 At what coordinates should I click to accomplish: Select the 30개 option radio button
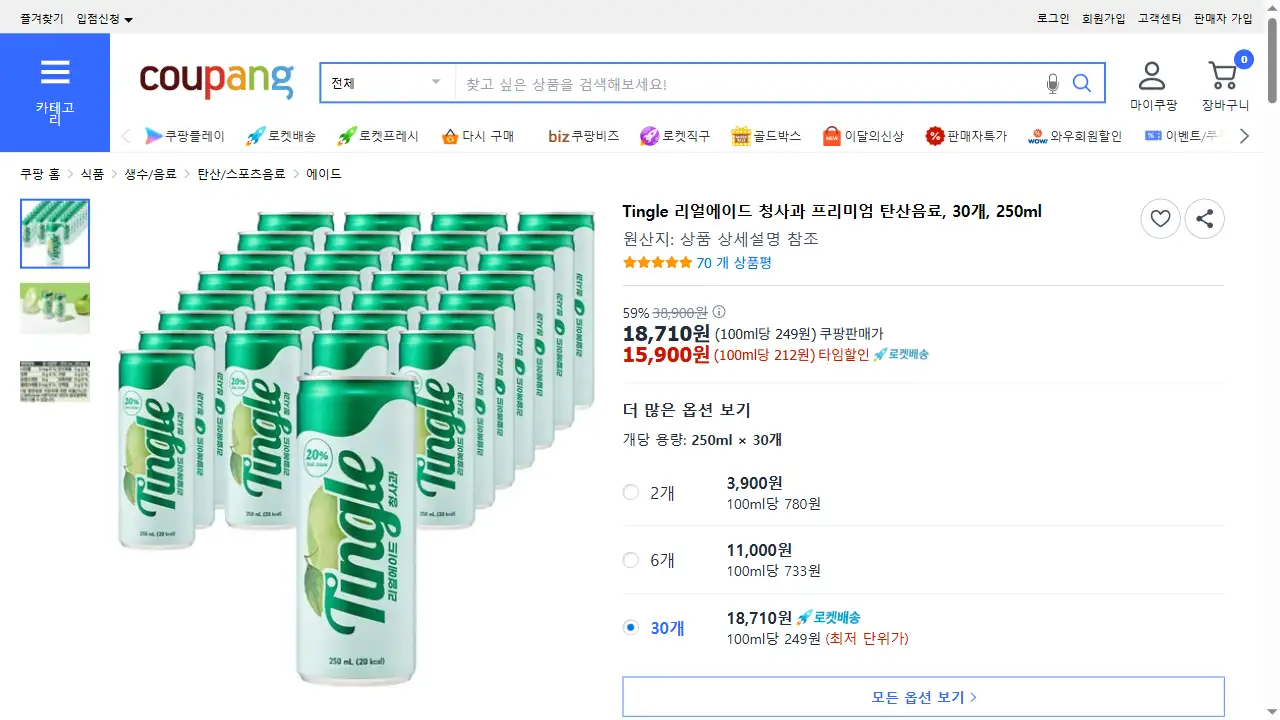click(x=631, y=628)
